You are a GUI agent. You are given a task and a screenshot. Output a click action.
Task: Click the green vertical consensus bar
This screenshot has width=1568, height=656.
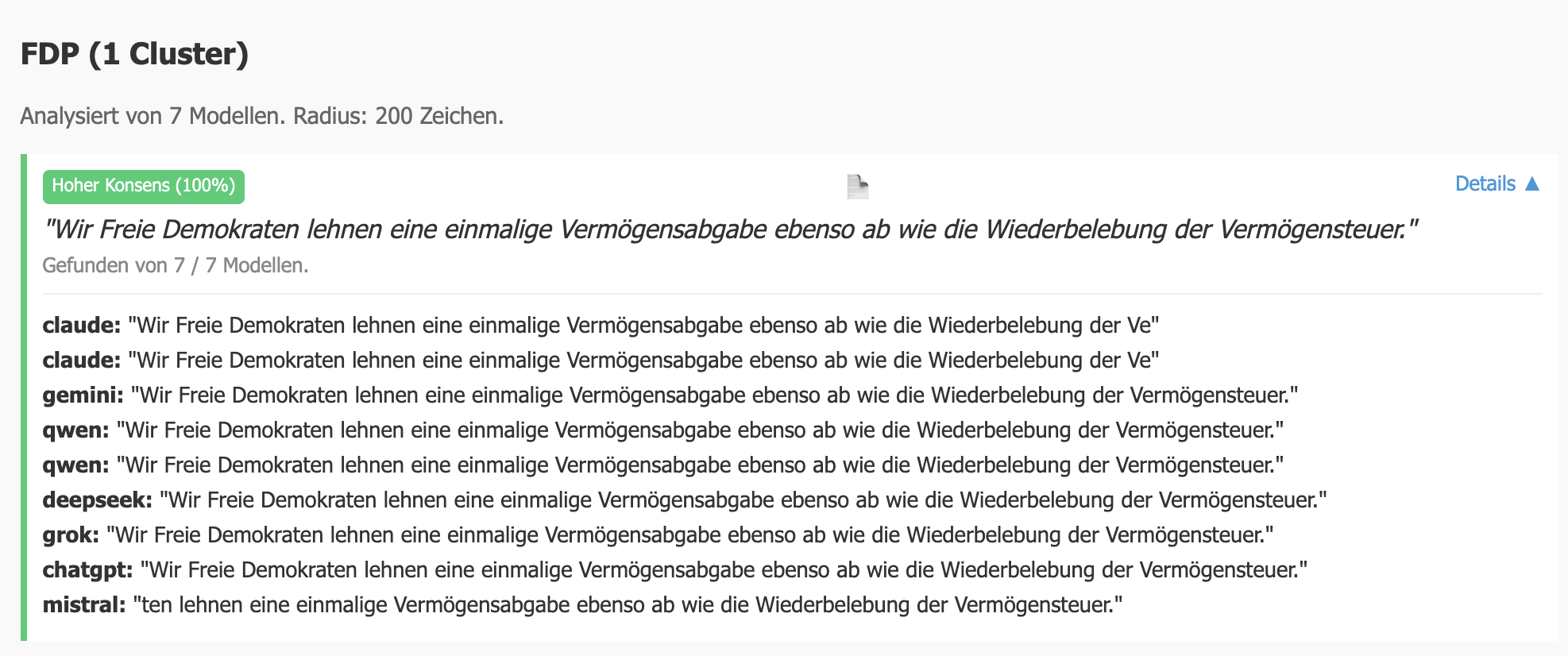tap(24, 397)
